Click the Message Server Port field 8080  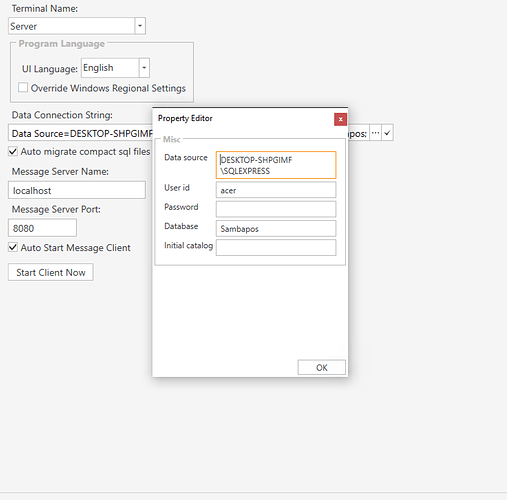pyautogui.click(x=42, y=228)
